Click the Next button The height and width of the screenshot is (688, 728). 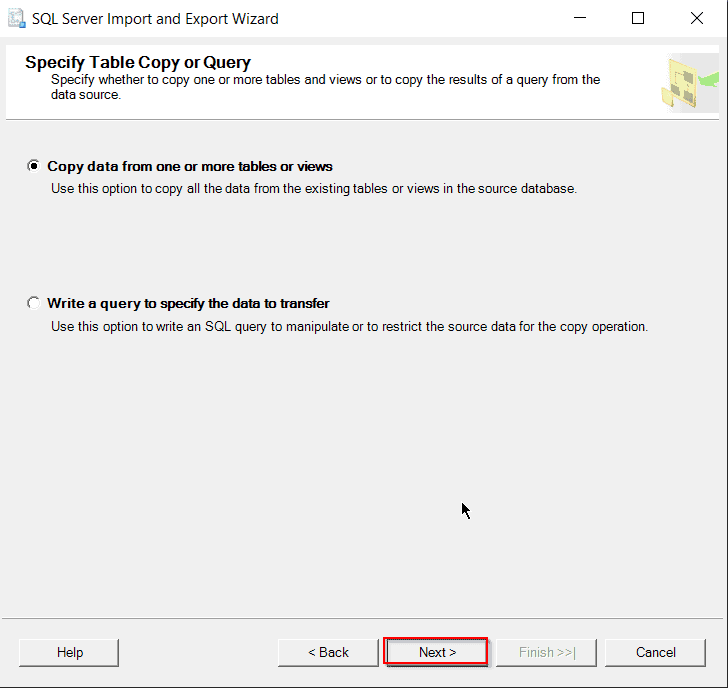pos(436,652)
